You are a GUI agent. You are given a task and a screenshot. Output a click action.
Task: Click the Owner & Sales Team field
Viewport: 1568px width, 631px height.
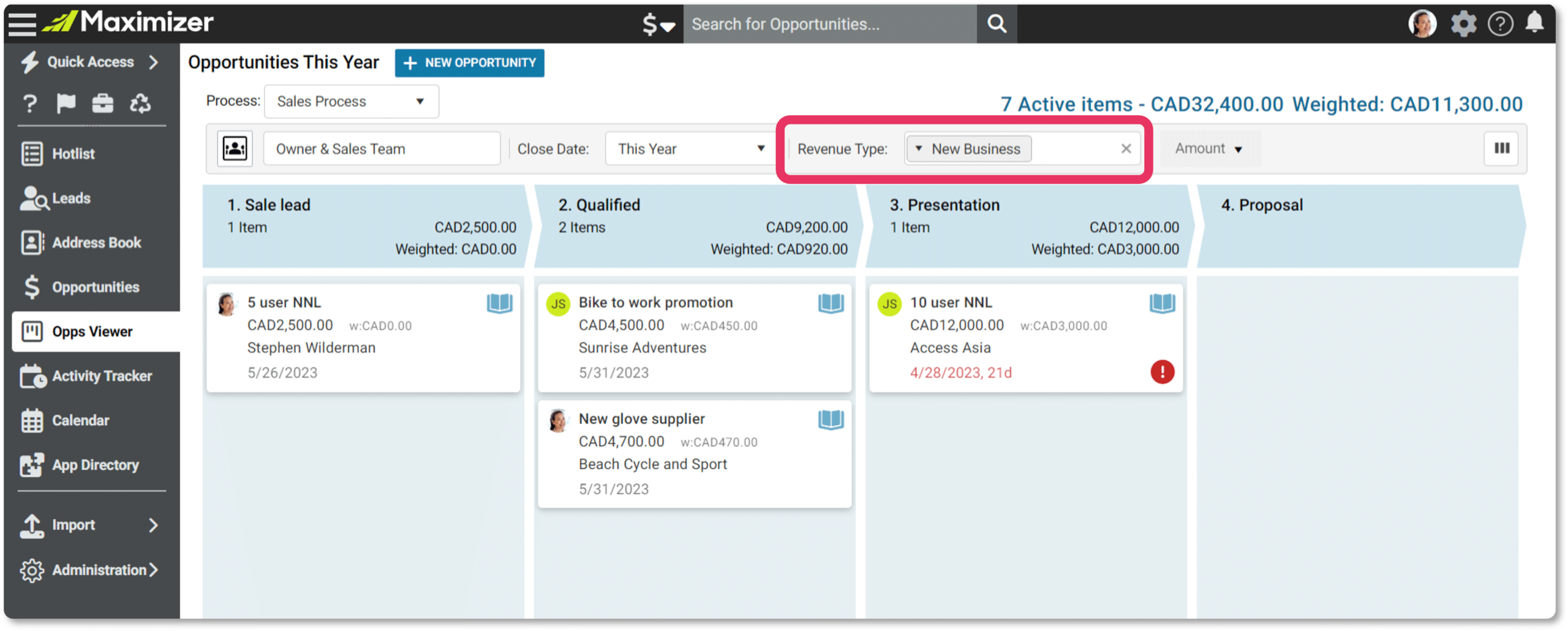click(x=382, y=149)
